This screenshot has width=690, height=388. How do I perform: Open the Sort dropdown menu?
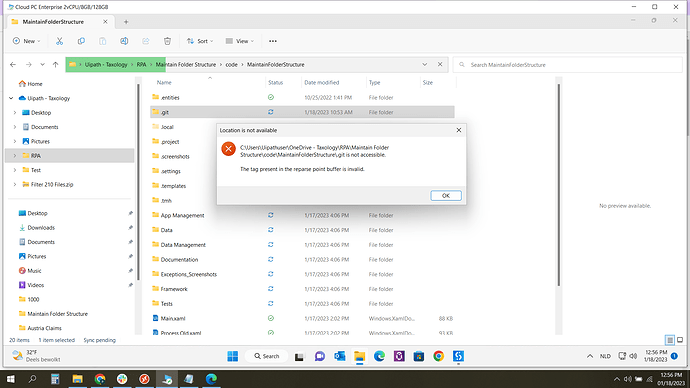(200, 41)
